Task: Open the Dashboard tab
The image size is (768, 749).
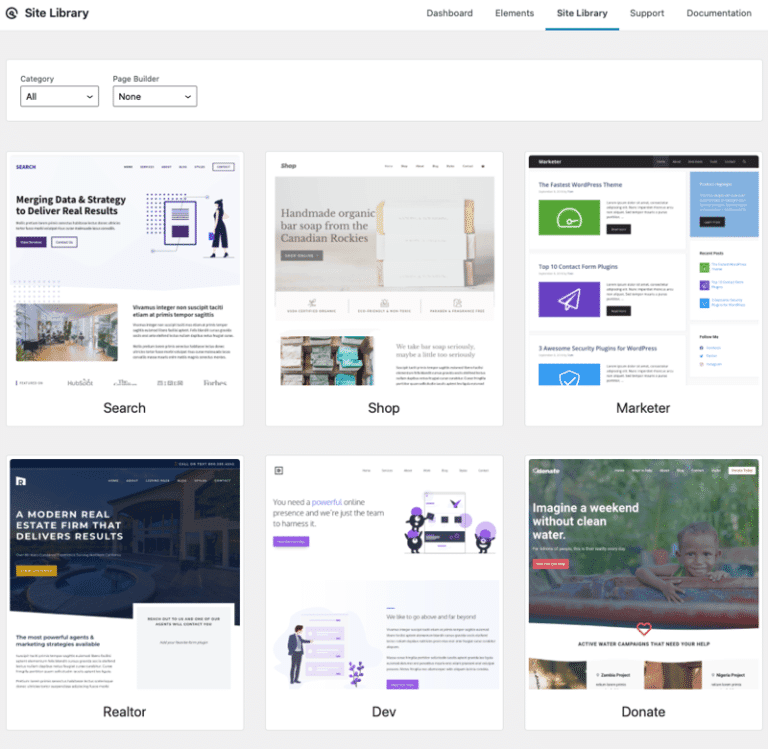Action: click(449, 14)
